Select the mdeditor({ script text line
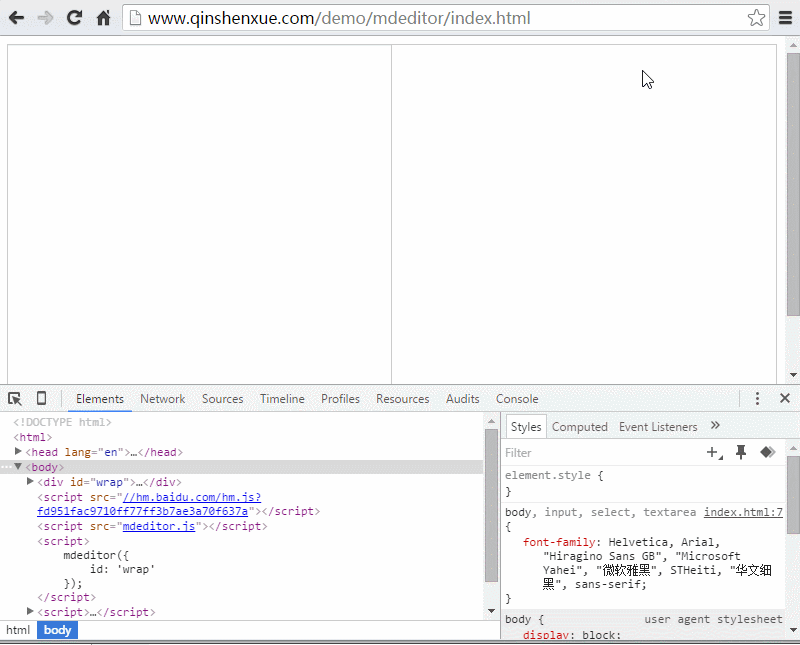This screenshot has width=800, height=645. [x=96, y=555]
